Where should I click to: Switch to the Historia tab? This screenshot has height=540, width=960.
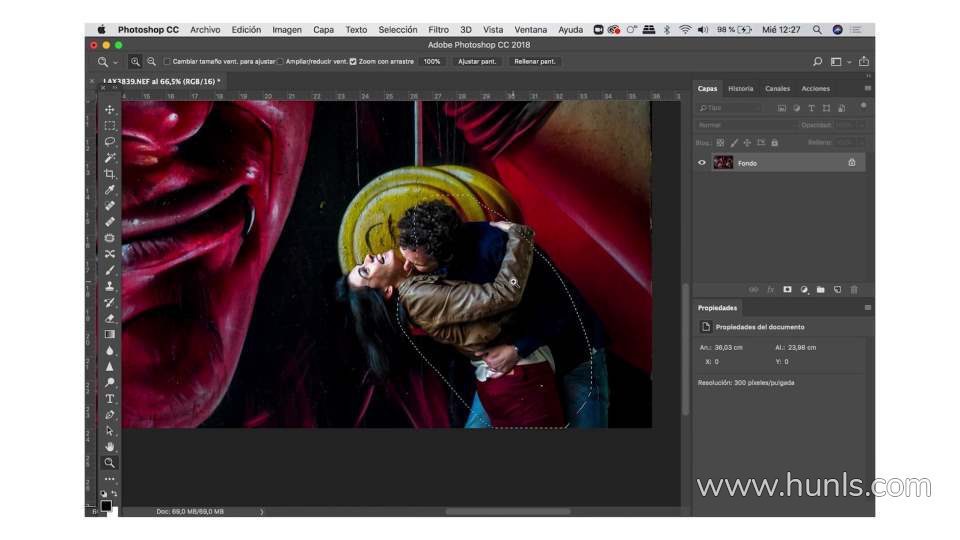pos(741,88)
